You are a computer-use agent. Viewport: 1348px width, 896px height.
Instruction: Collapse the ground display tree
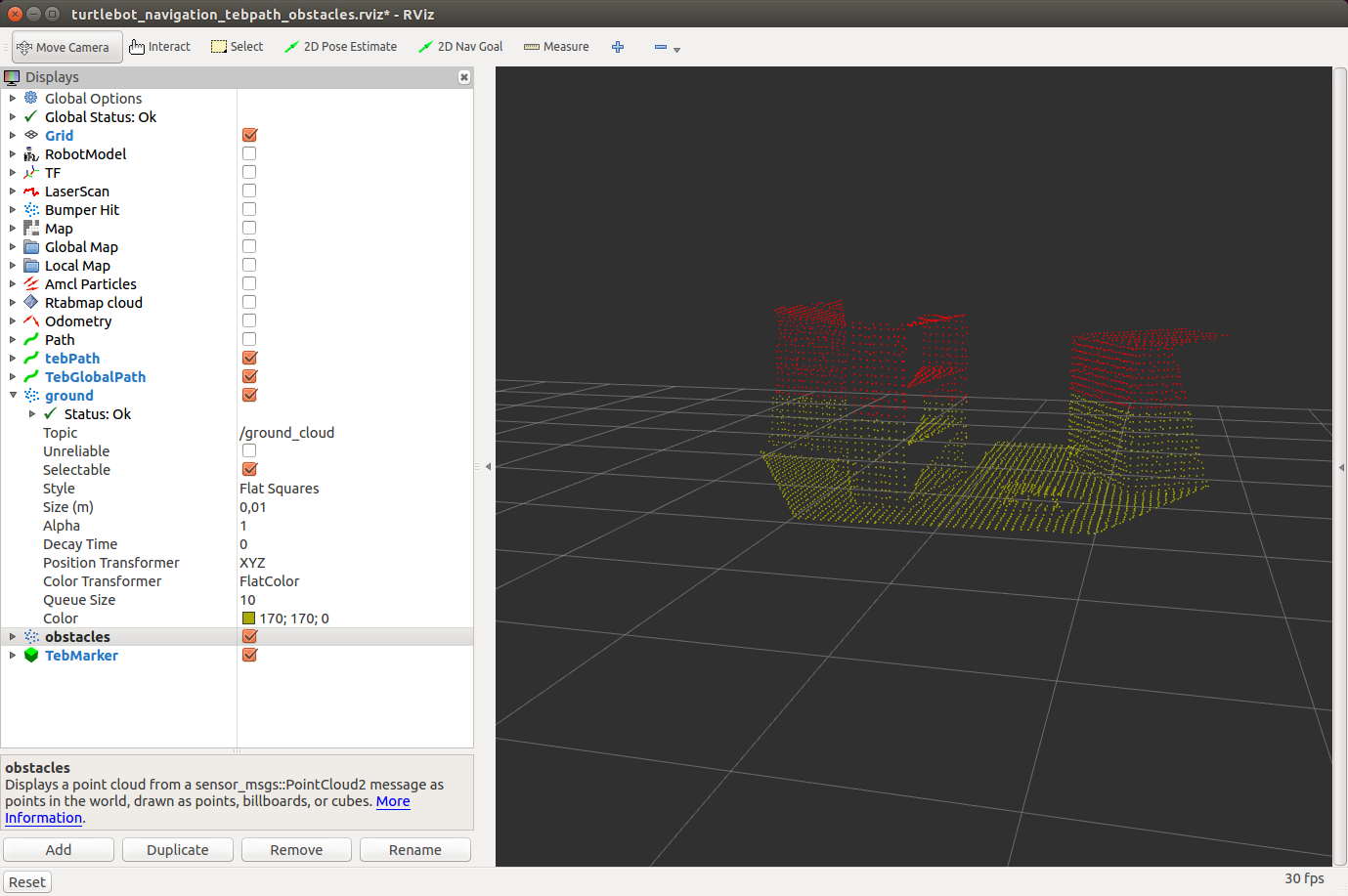tap(13, 395)
